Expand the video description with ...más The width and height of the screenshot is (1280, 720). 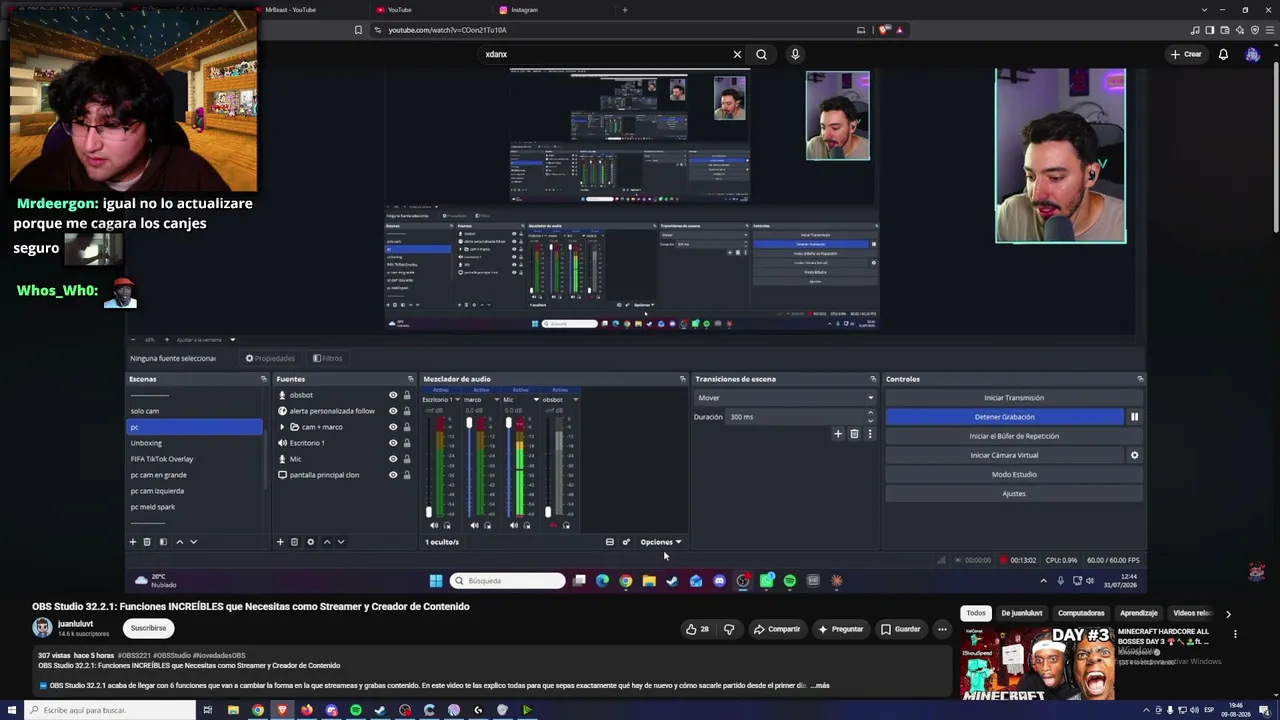820,686
